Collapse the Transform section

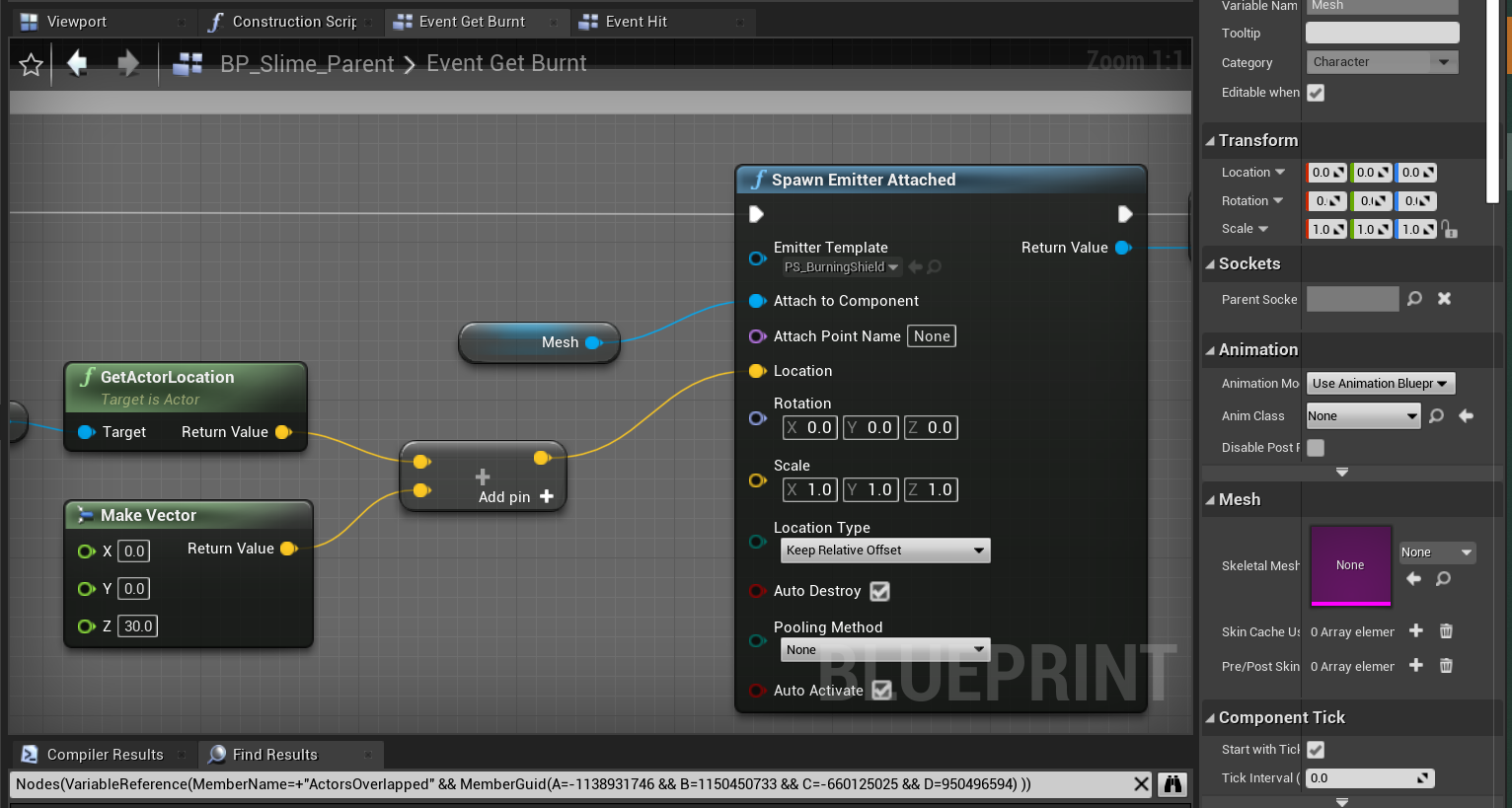(1210, 141)
